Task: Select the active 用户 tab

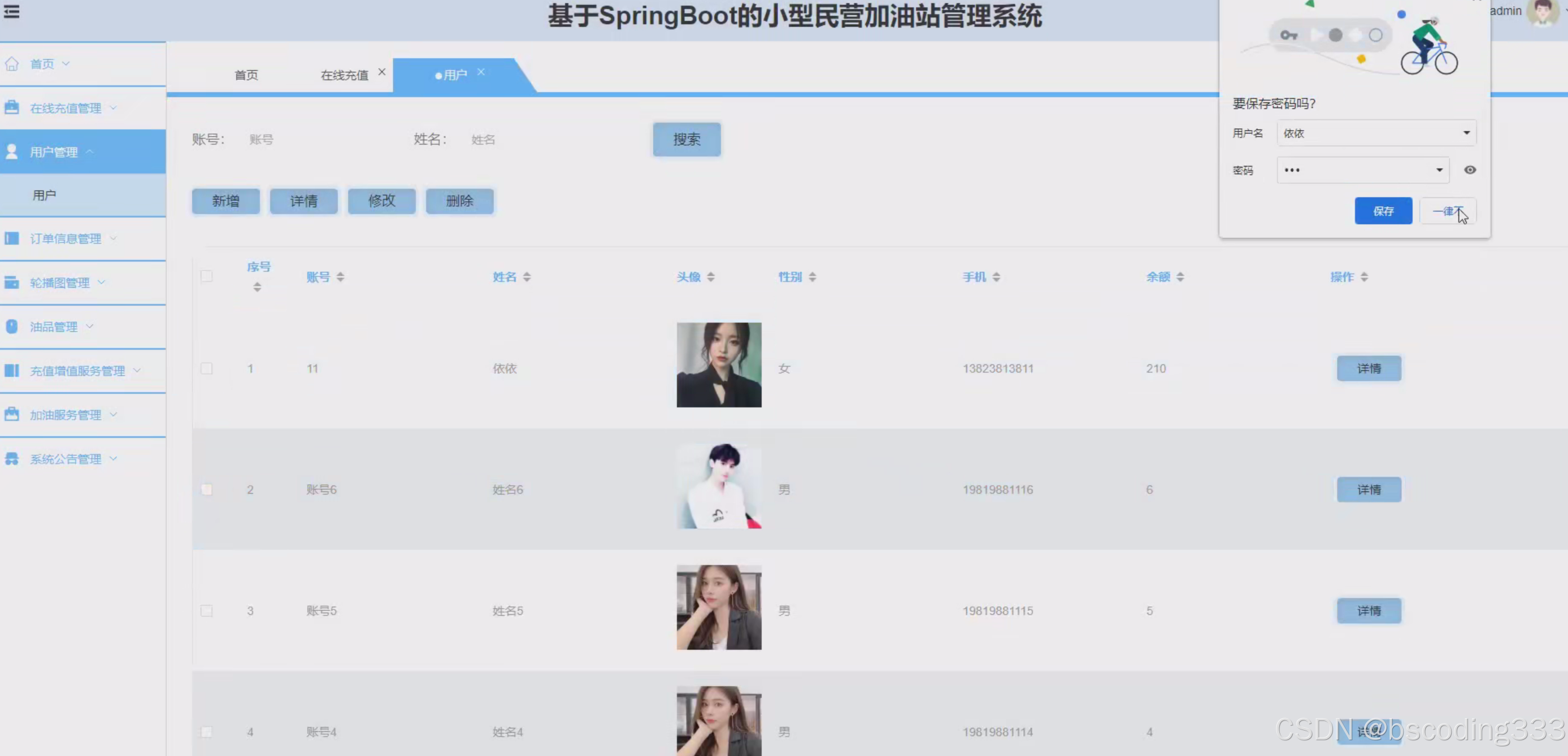Action: click(x=454, y=75)
